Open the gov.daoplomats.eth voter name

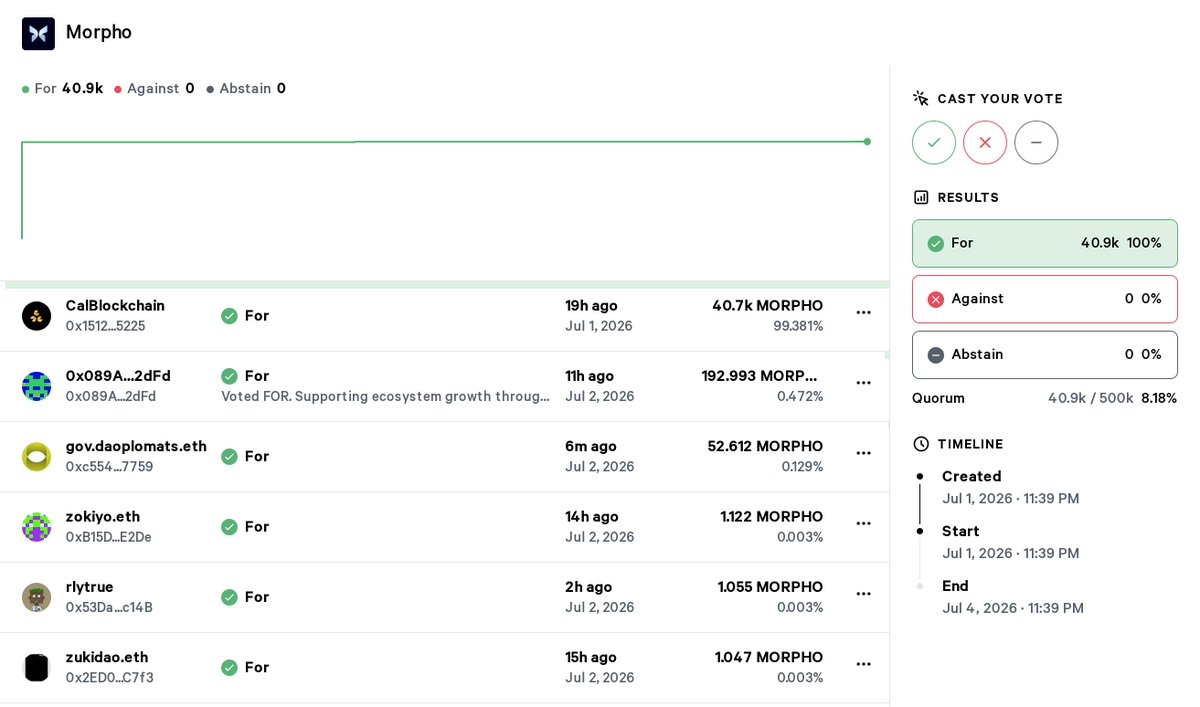click(x=136, y=446)
